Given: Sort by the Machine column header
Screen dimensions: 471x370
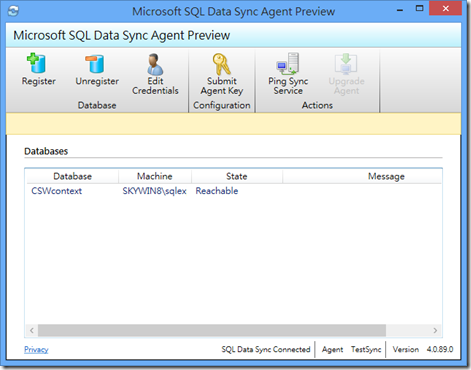Looking at the screenshot, I should tap(155, 176).
